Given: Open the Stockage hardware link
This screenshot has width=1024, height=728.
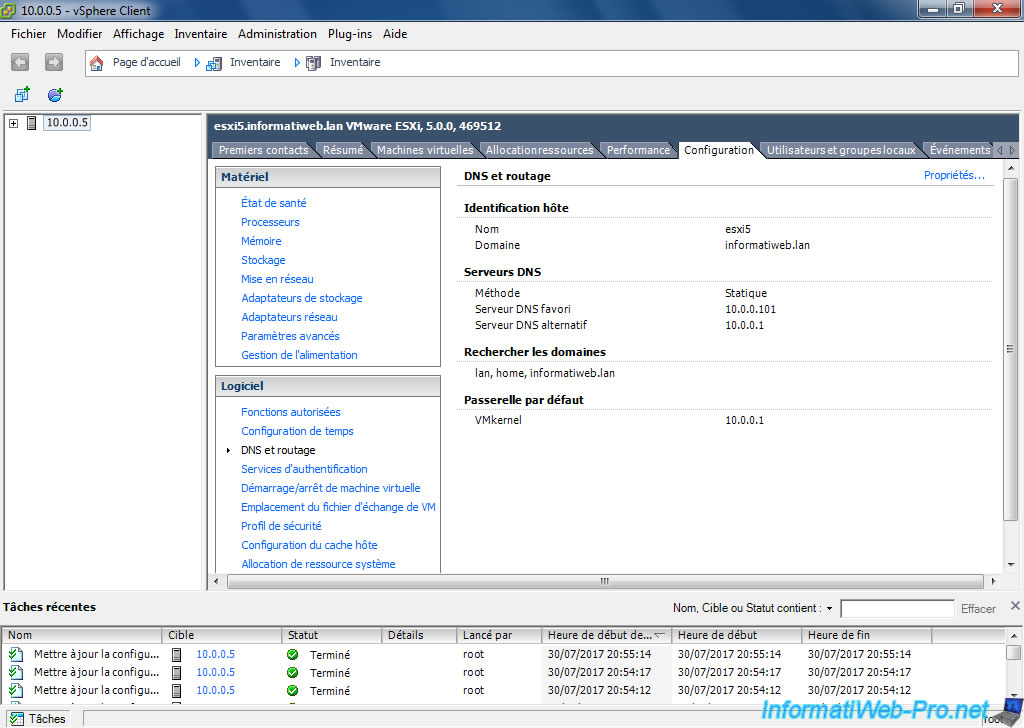Looking at the screenshot, I should pos(263,260).
